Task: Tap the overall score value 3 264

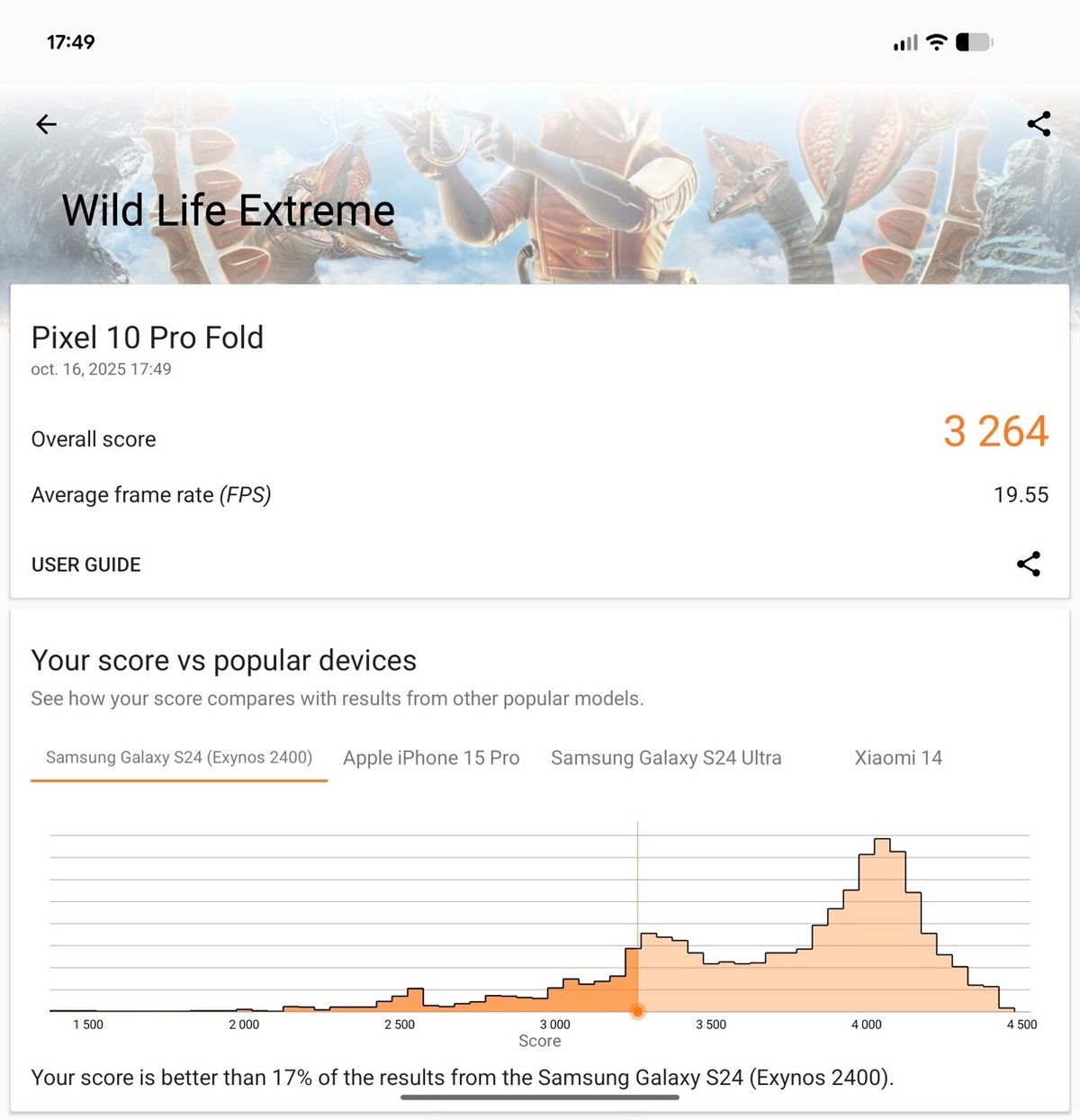Action: pyautogui.click(x=995, y=431)
